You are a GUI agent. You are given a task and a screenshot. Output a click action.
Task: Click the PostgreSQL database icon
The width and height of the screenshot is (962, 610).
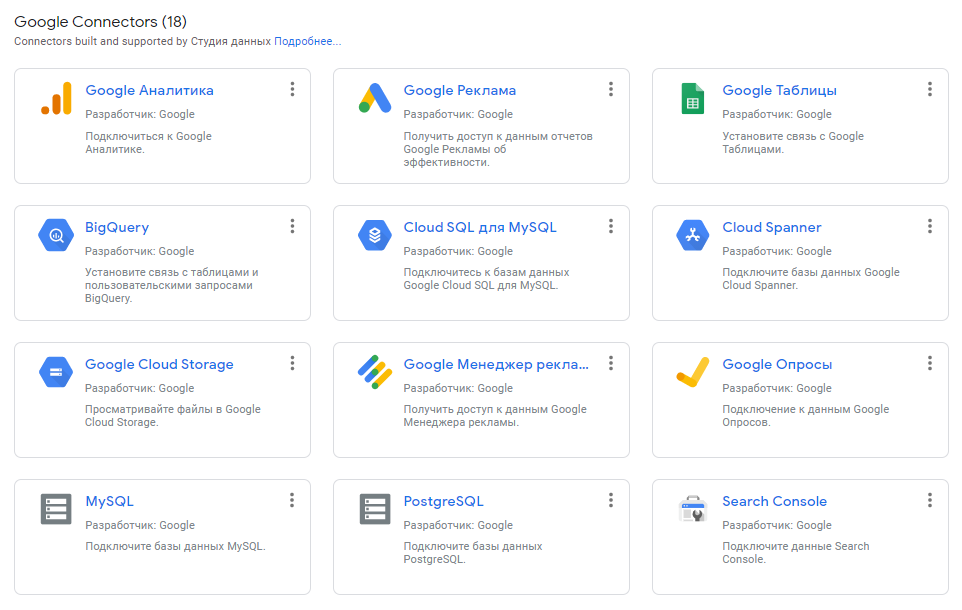[x=374, y=509]
